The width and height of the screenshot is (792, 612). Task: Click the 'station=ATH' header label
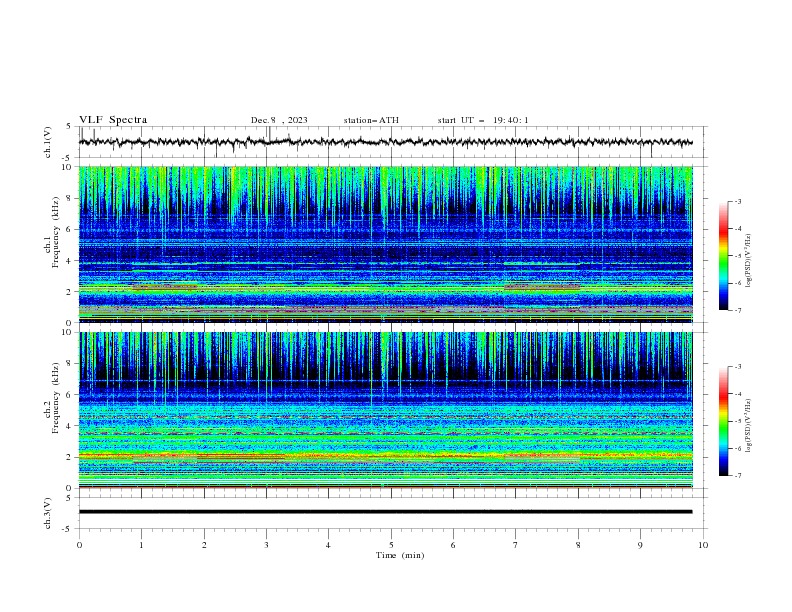pyautogui.click(x=371, y=120)
